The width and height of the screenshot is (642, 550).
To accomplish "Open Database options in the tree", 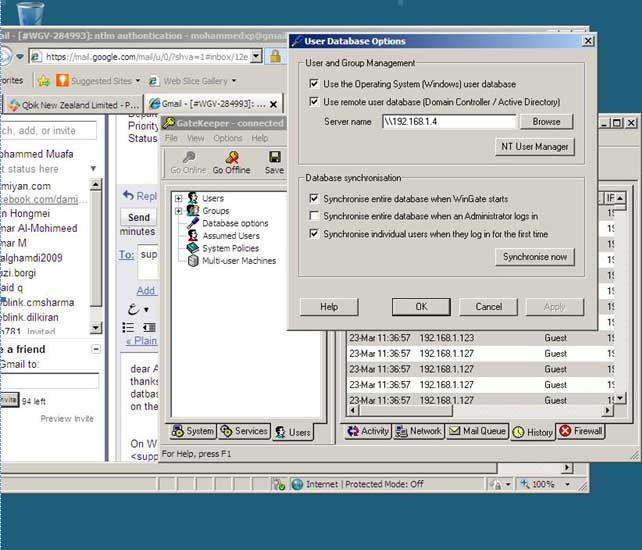I will point(235,223).
